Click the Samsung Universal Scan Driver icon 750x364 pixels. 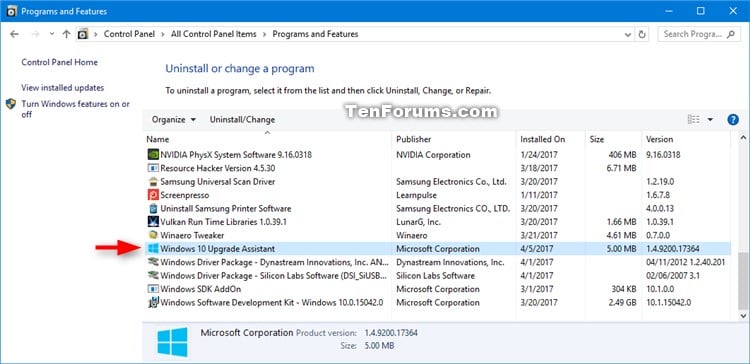click(153, 182)
